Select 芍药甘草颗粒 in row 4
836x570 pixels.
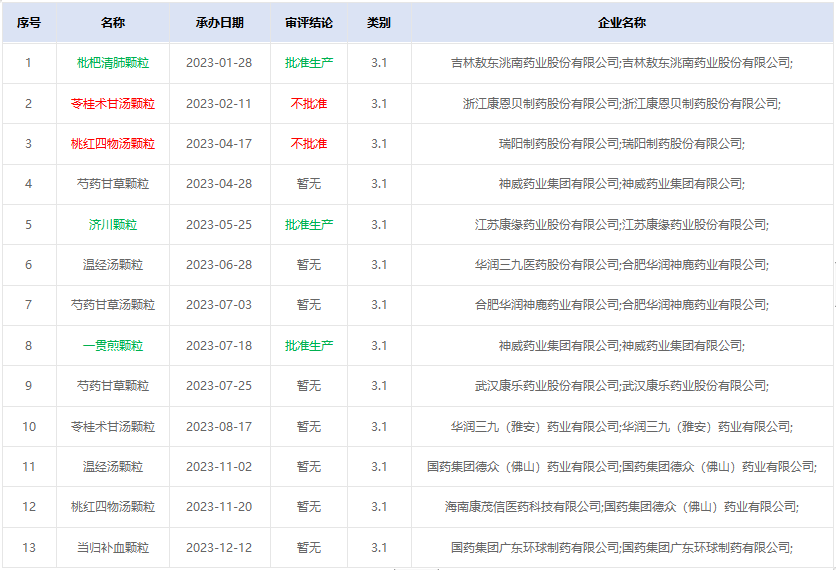pos(113,184)
